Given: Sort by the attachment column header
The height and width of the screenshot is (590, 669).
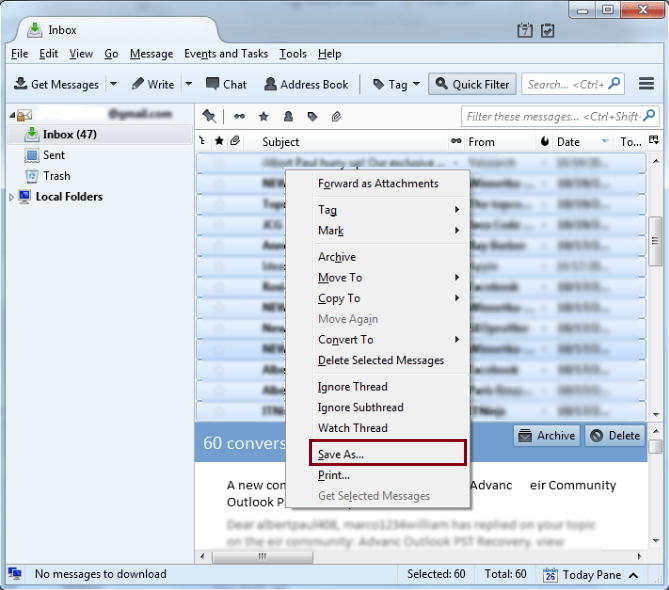Looking at the screenshot, I should coord(235,141).
